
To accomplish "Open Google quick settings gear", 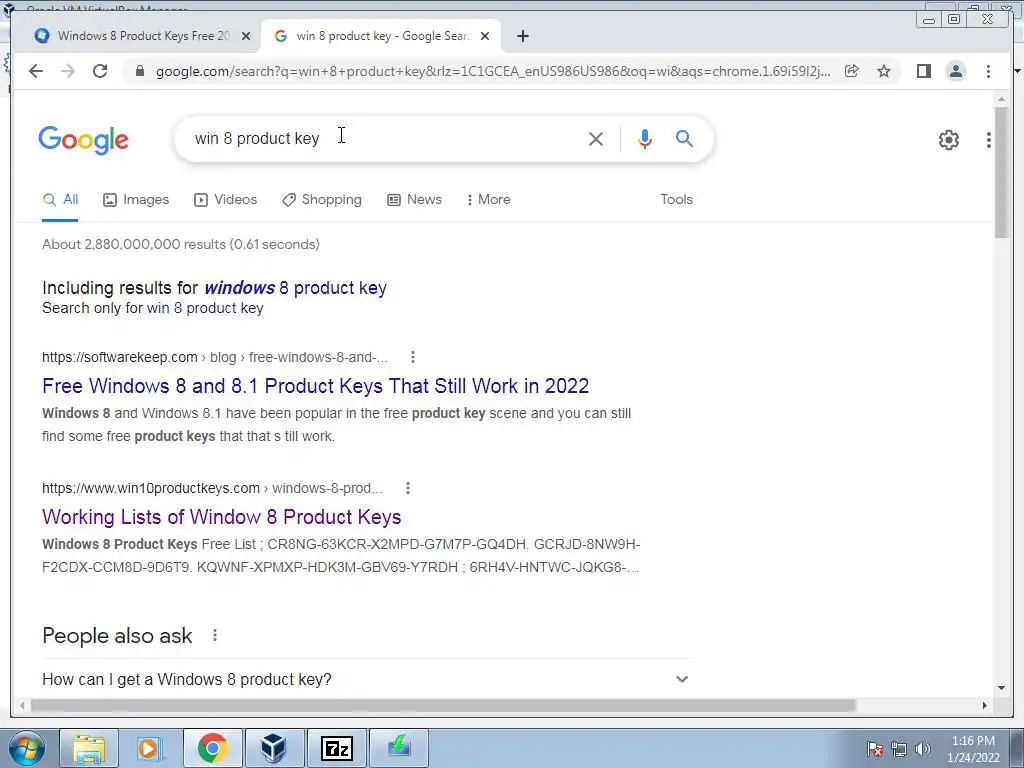I will click(x=948, y=140).
